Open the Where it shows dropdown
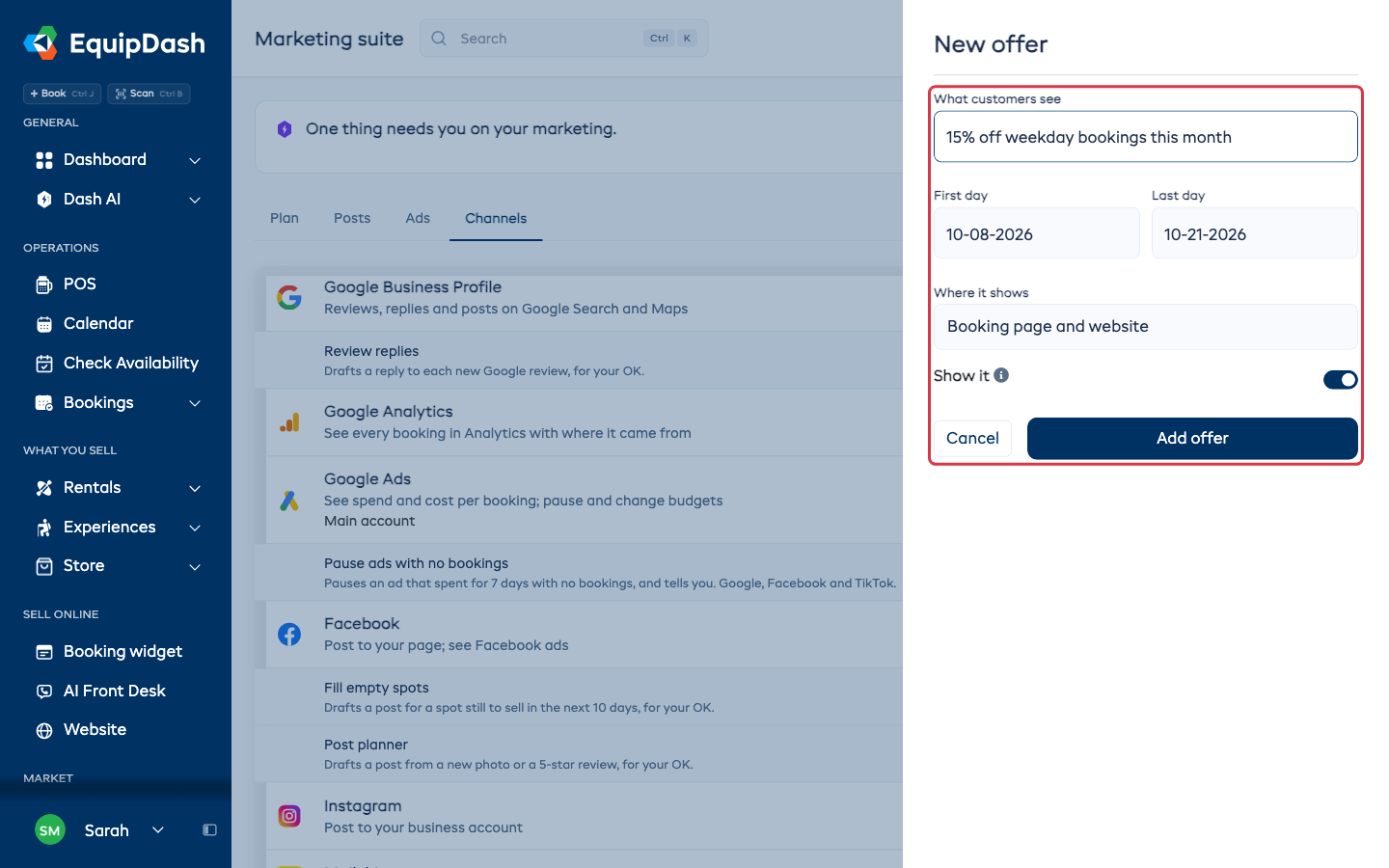The image size is (1389, 868). coord(1146,327)
